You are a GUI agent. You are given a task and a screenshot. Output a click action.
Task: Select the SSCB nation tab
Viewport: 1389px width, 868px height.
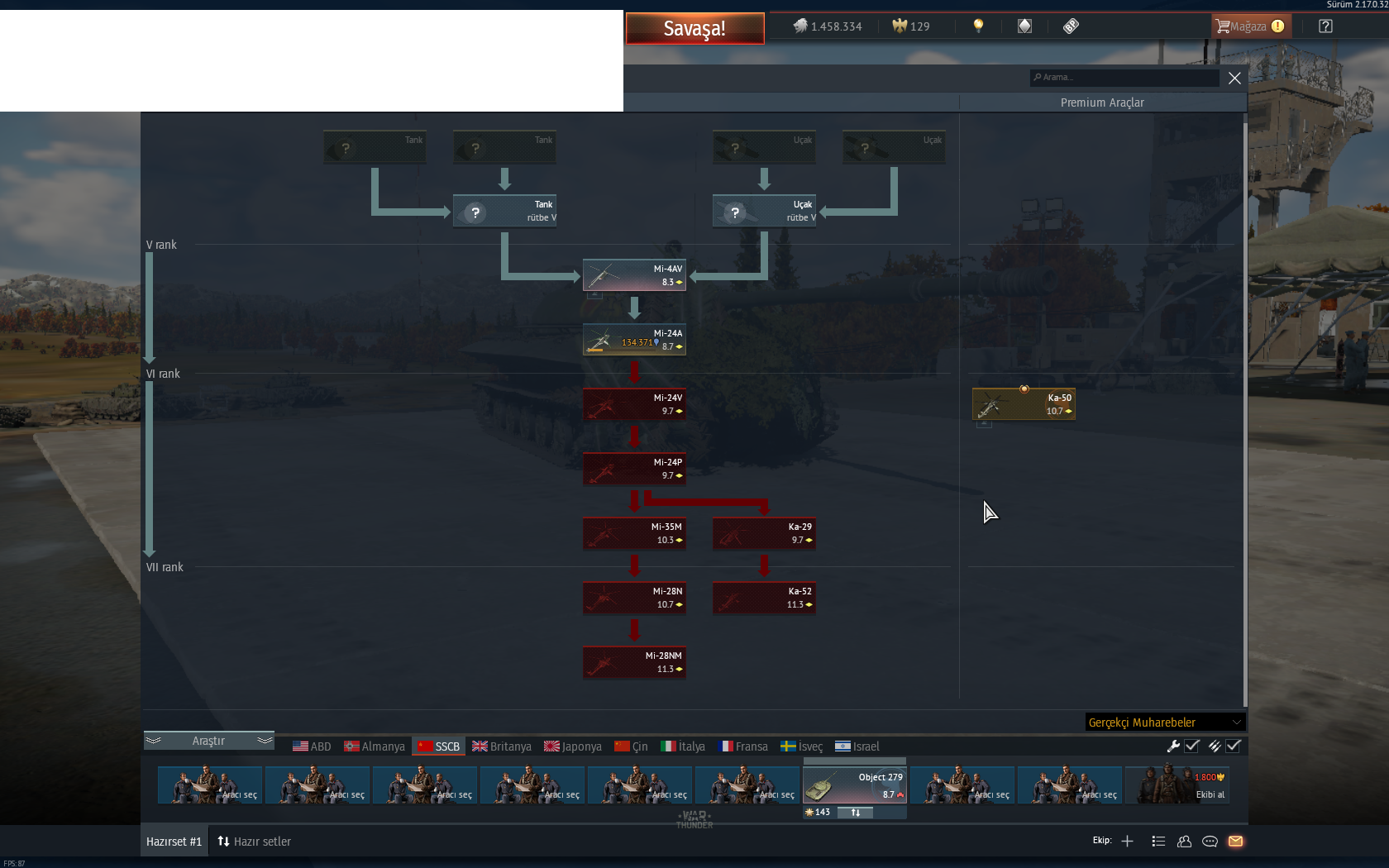438,746
